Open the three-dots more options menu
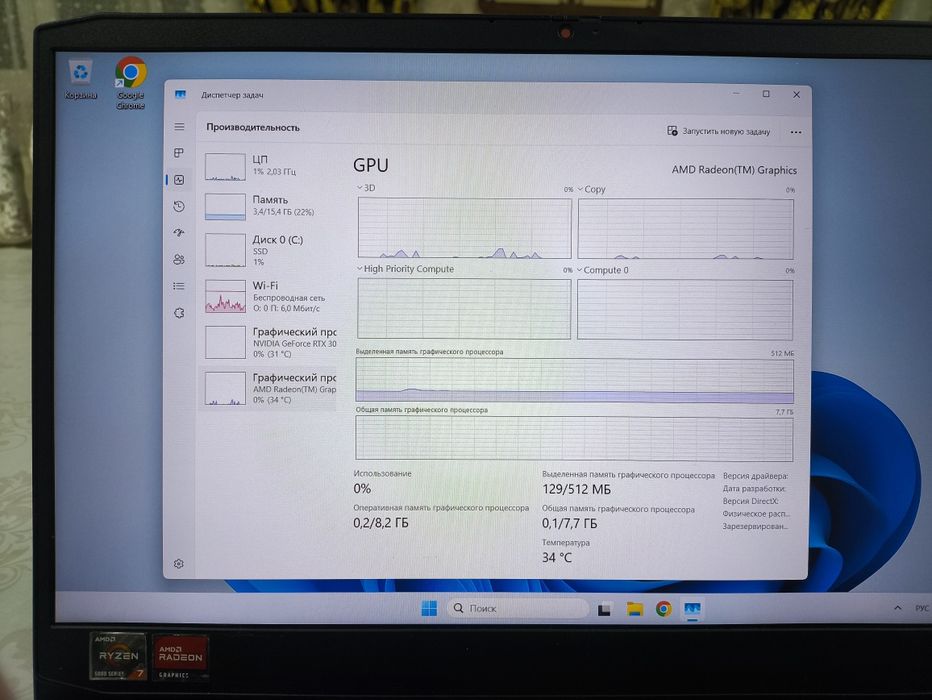Screen dimensions: 932x700 point(796,132)
